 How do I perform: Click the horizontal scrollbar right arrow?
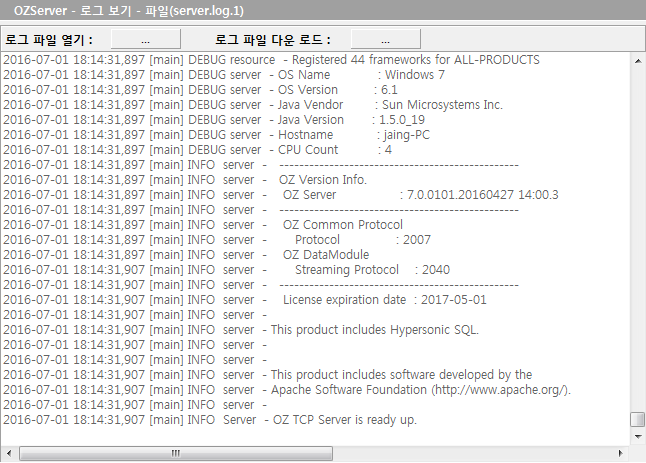621,453
